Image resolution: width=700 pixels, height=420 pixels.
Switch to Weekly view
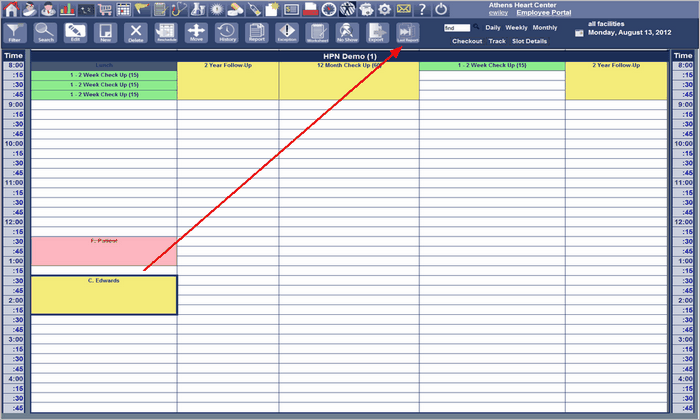pyautogui.click(x=517, y=28)
